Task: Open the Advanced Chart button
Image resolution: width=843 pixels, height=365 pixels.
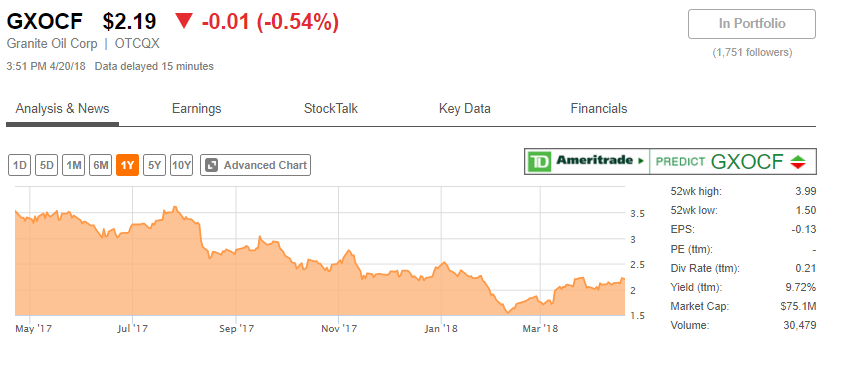Action: click(x=255, y=165)
